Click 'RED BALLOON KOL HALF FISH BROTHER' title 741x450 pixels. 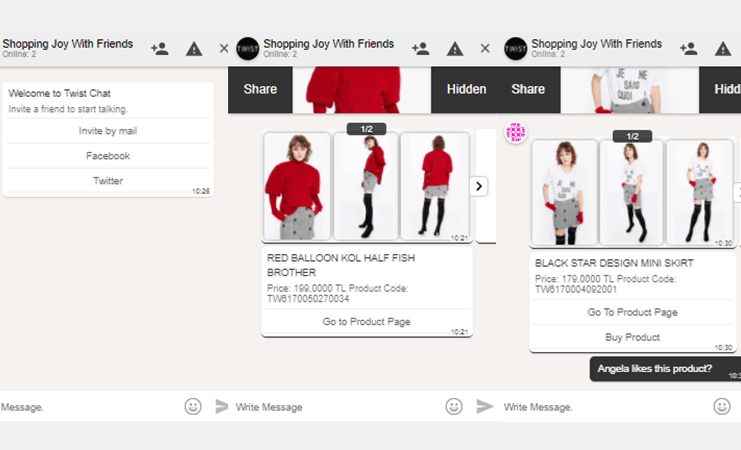(x=341, y=265)
